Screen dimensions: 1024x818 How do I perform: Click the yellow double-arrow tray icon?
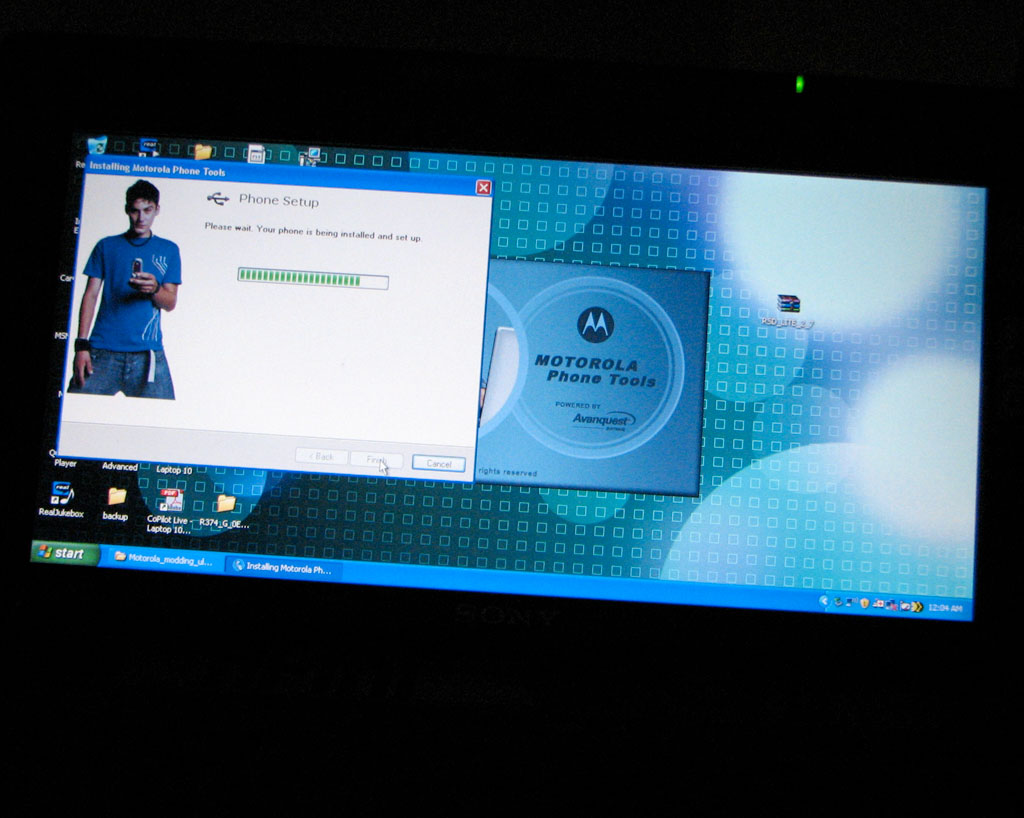[917, 606]
